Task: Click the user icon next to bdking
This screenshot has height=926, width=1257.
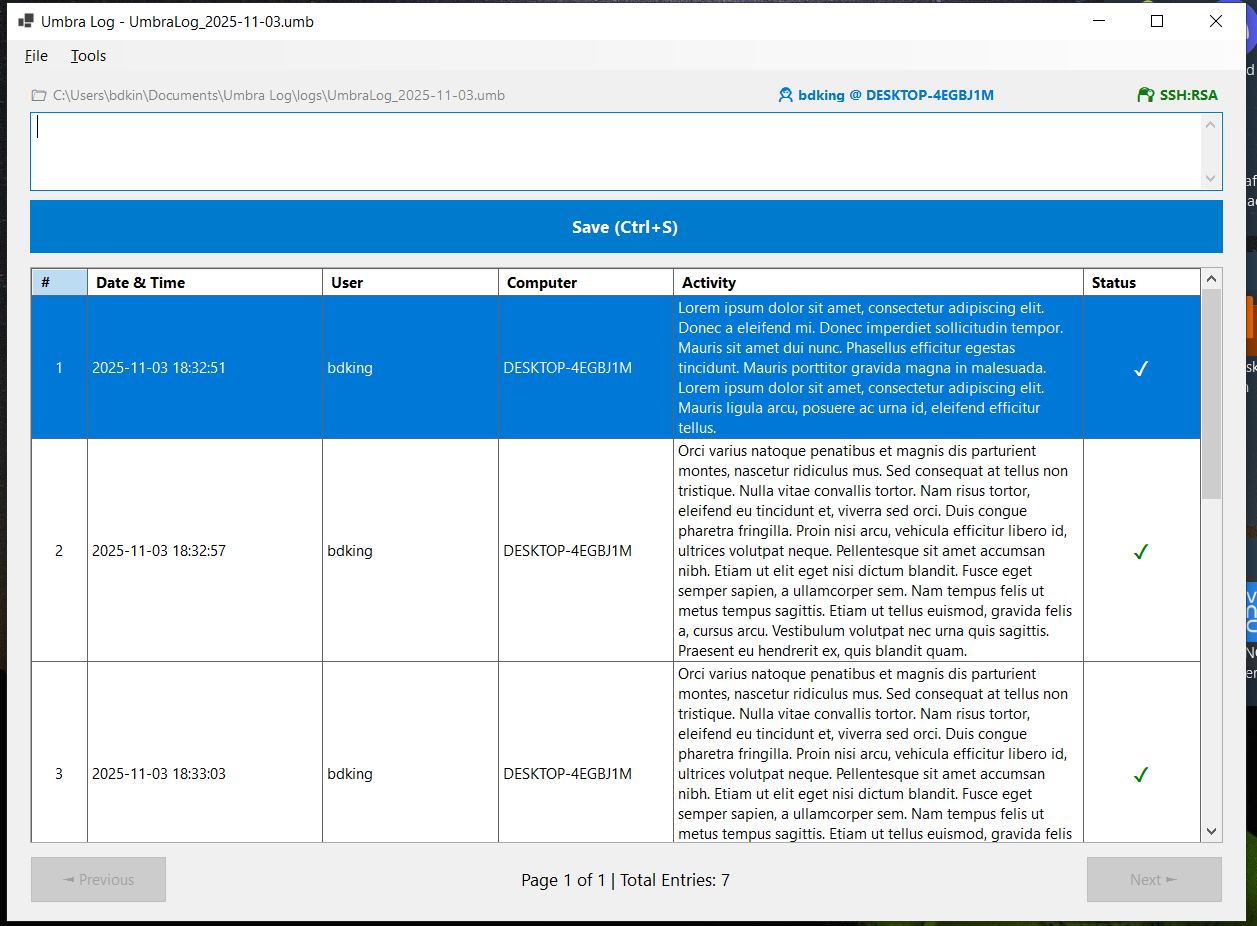Action: [786, 96]
